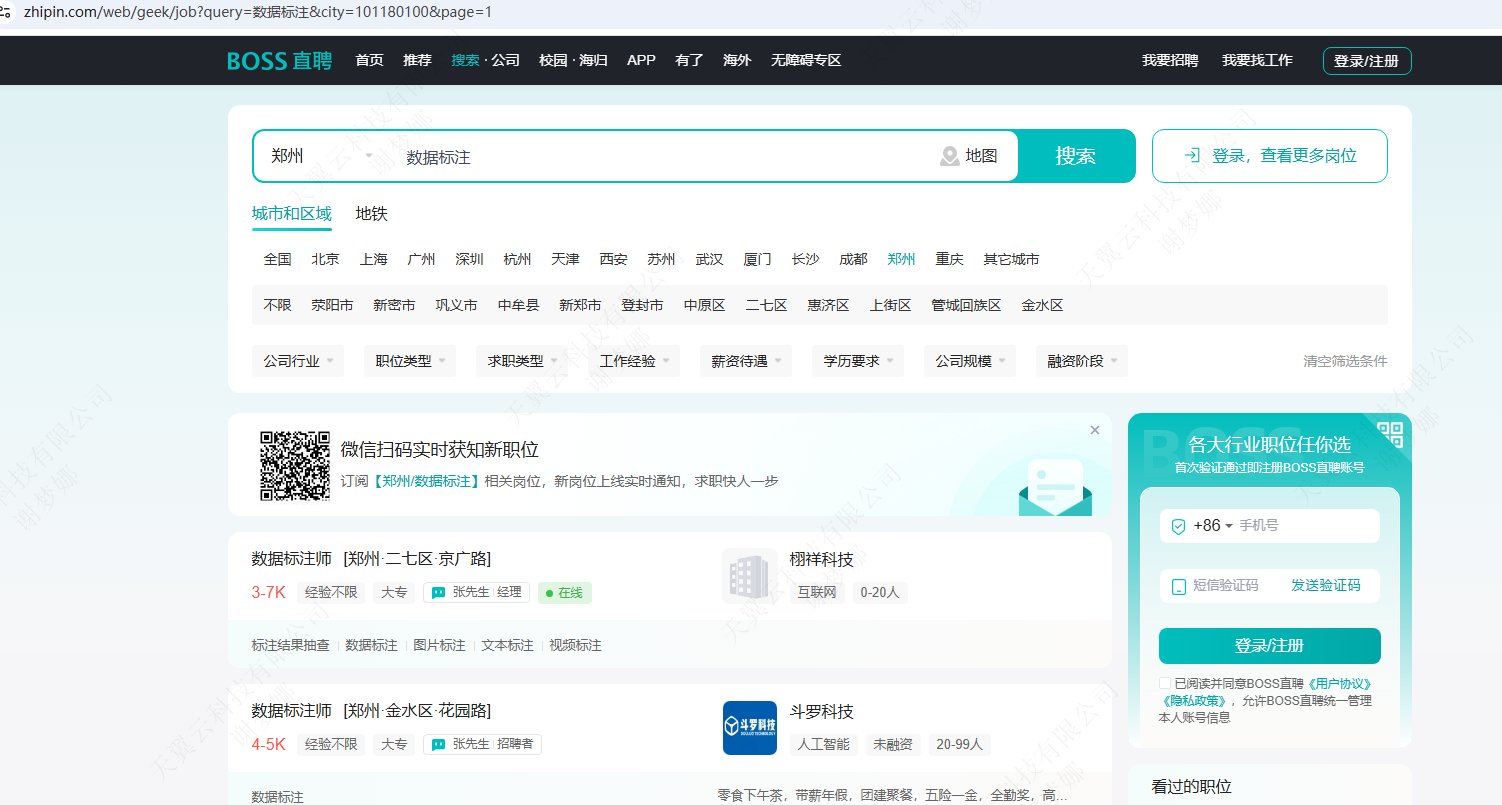Screen dimensions: 1502x805
Task: Open the map pin icon 地图
Action: [x=949, y=156]
